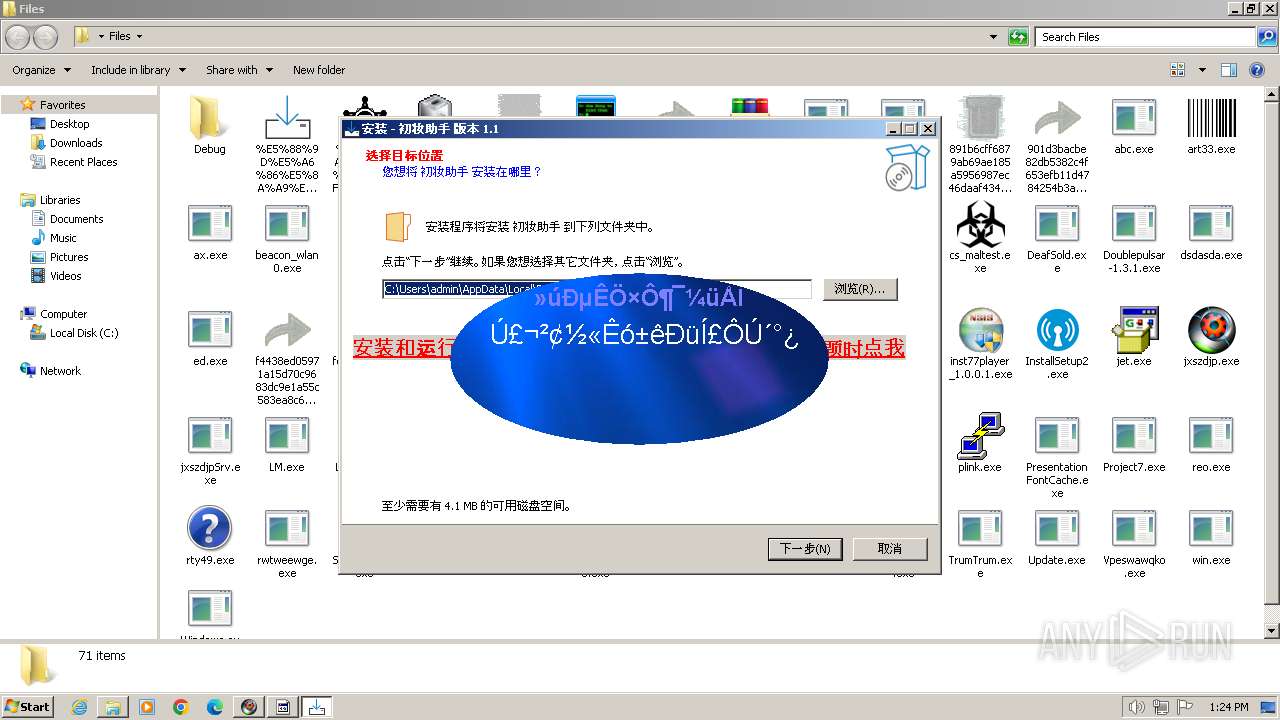The width and height of the screenshot is (1280, 720).
Task: Select rwtweewge.exe file
Action: click(x=287, y=529)
